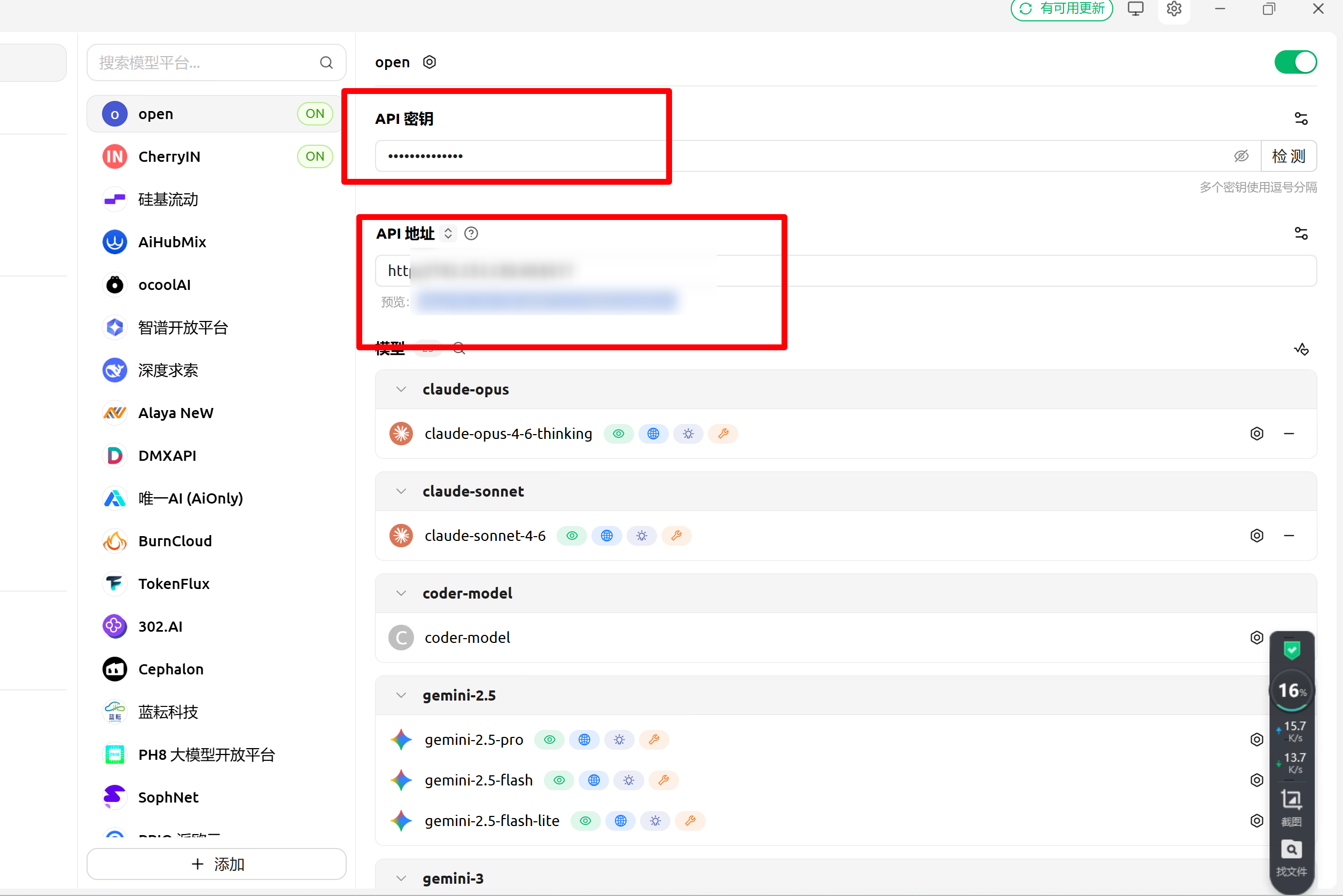This screenshot has width=1343, height=896.
Task: Open settings for claude-opus-4-6-thinking model
Action: pos(1256,434)
